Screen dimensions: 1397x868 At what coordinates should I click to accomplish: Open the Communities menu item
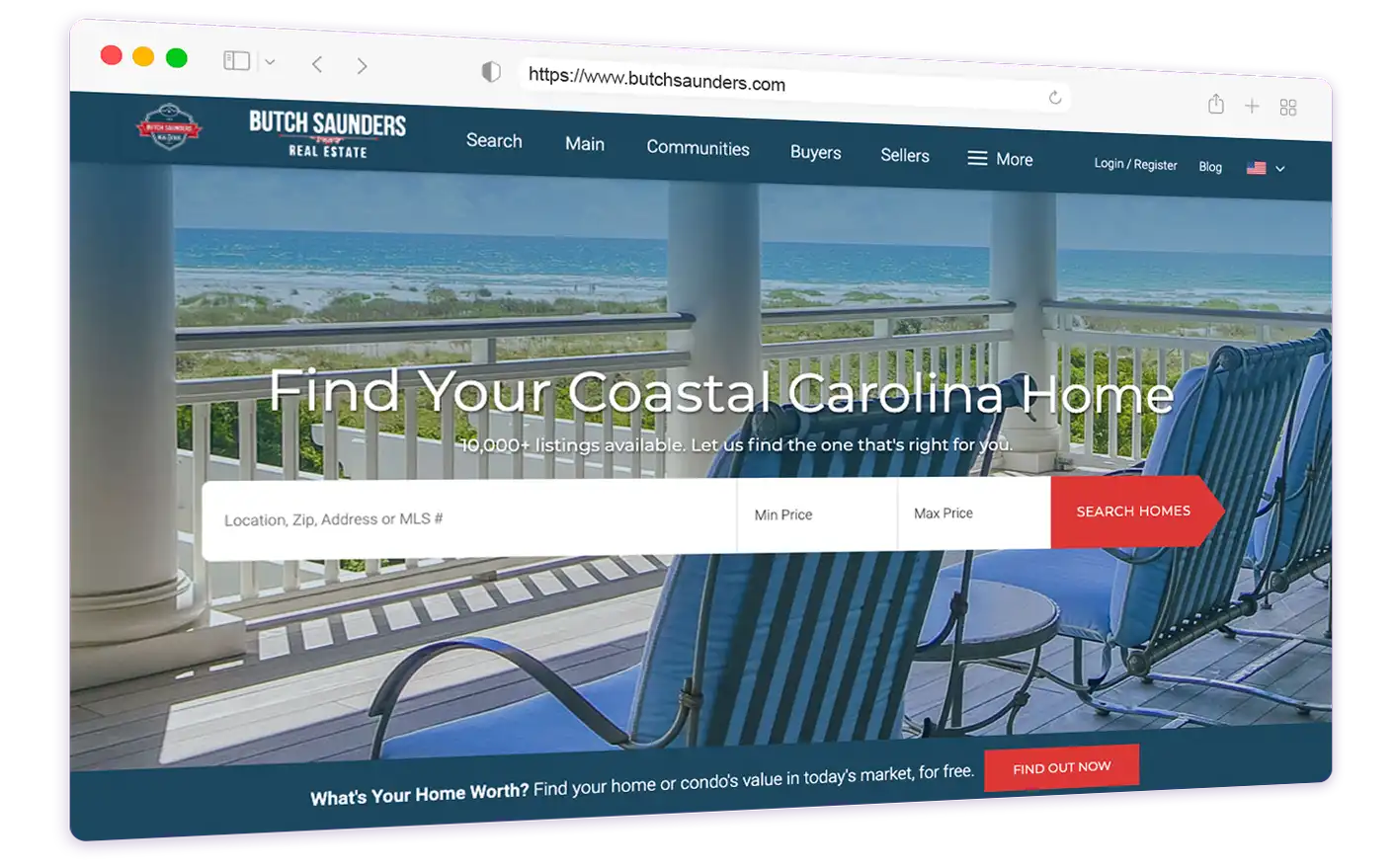698,148
